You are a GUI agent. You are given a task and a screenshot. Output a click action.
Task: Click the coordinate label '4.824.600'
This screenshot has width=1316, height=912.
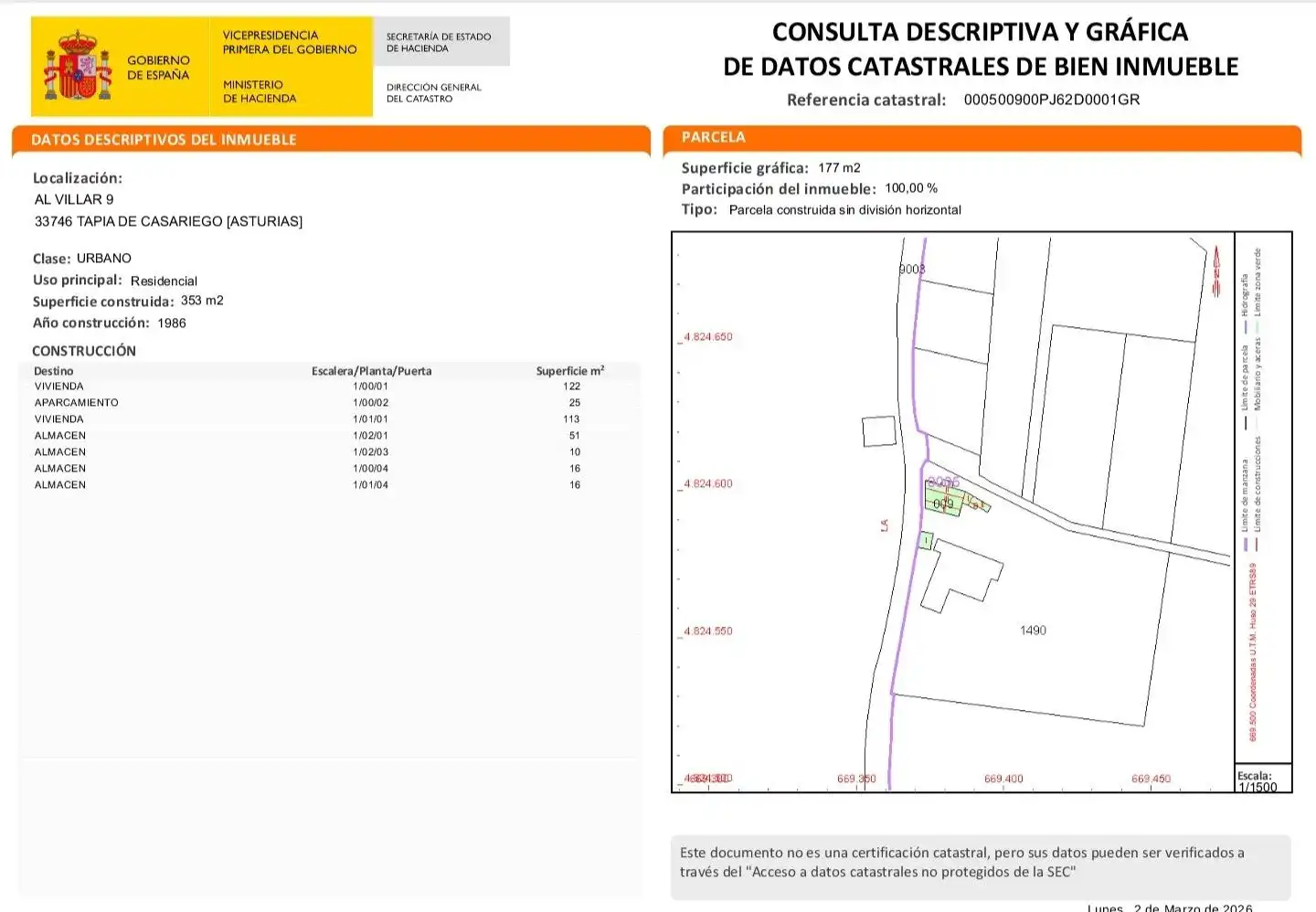click(x=708, y=484)
